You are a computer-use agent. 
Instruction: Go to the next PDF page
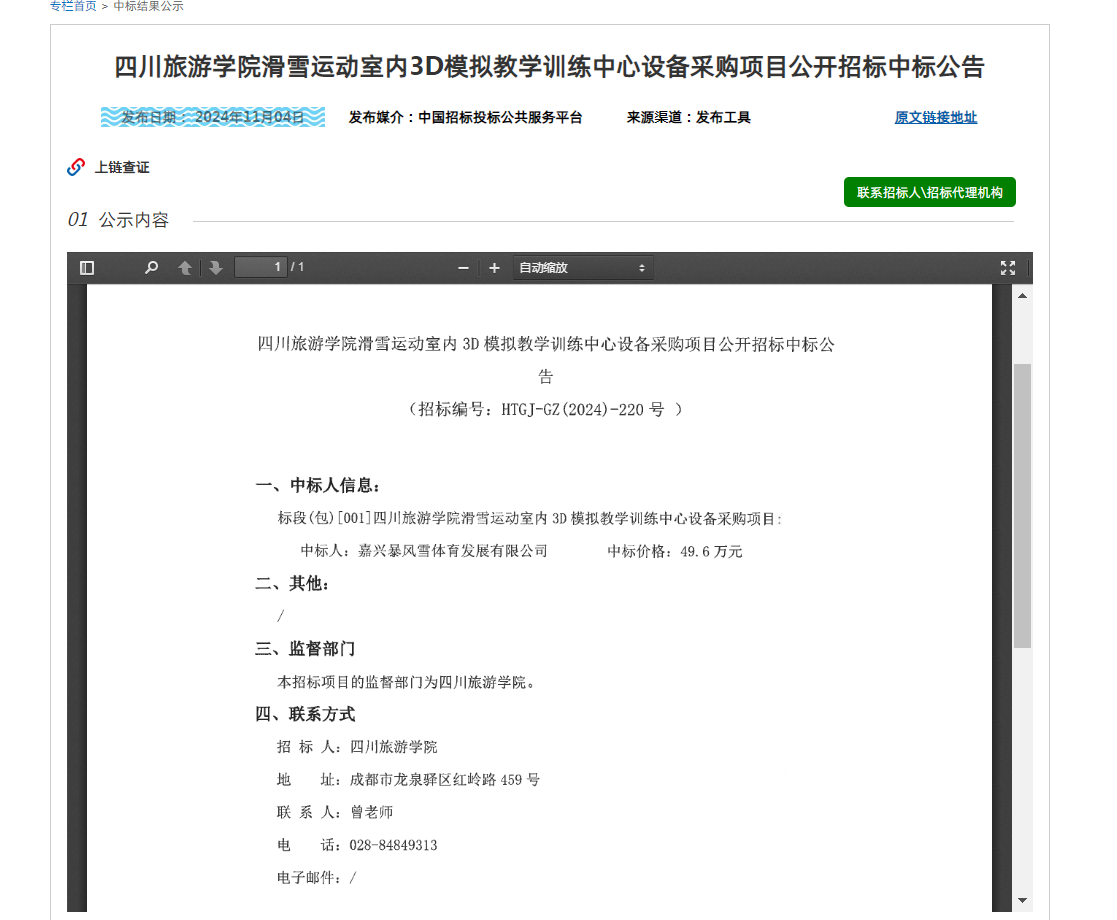coord(215,268)
